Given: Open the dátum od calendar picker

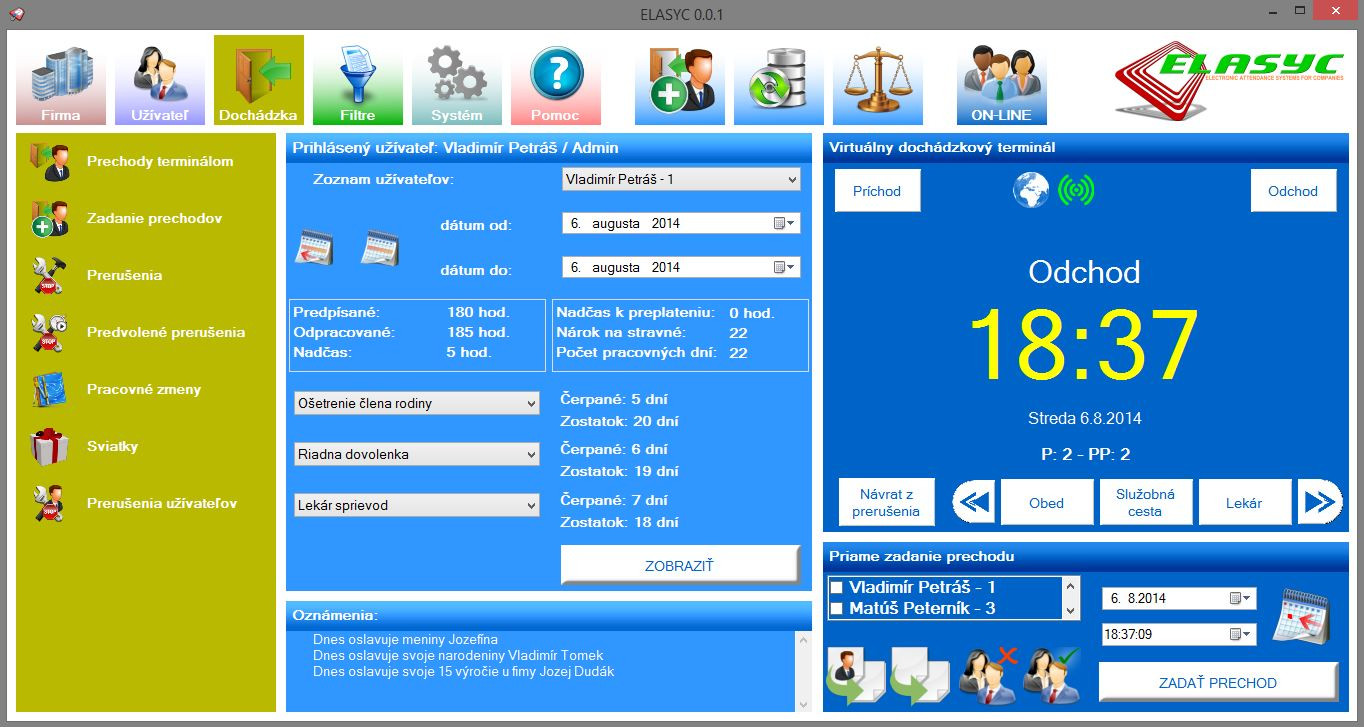Looking at the screenshot, I should pyautogui.click(x=785, y=224).
